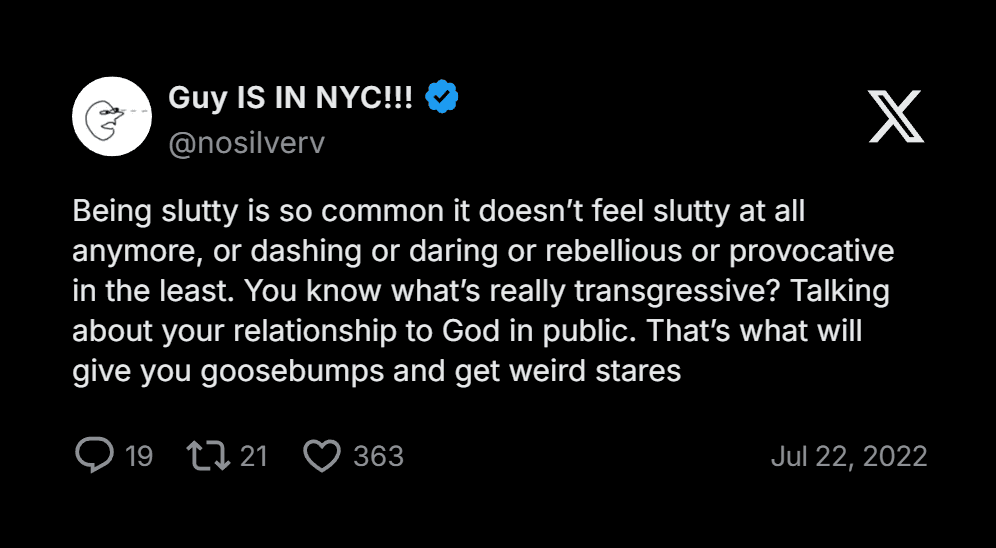Click the retweet count 21
Viewport: 996px width, 548px height.
point(254,457)
